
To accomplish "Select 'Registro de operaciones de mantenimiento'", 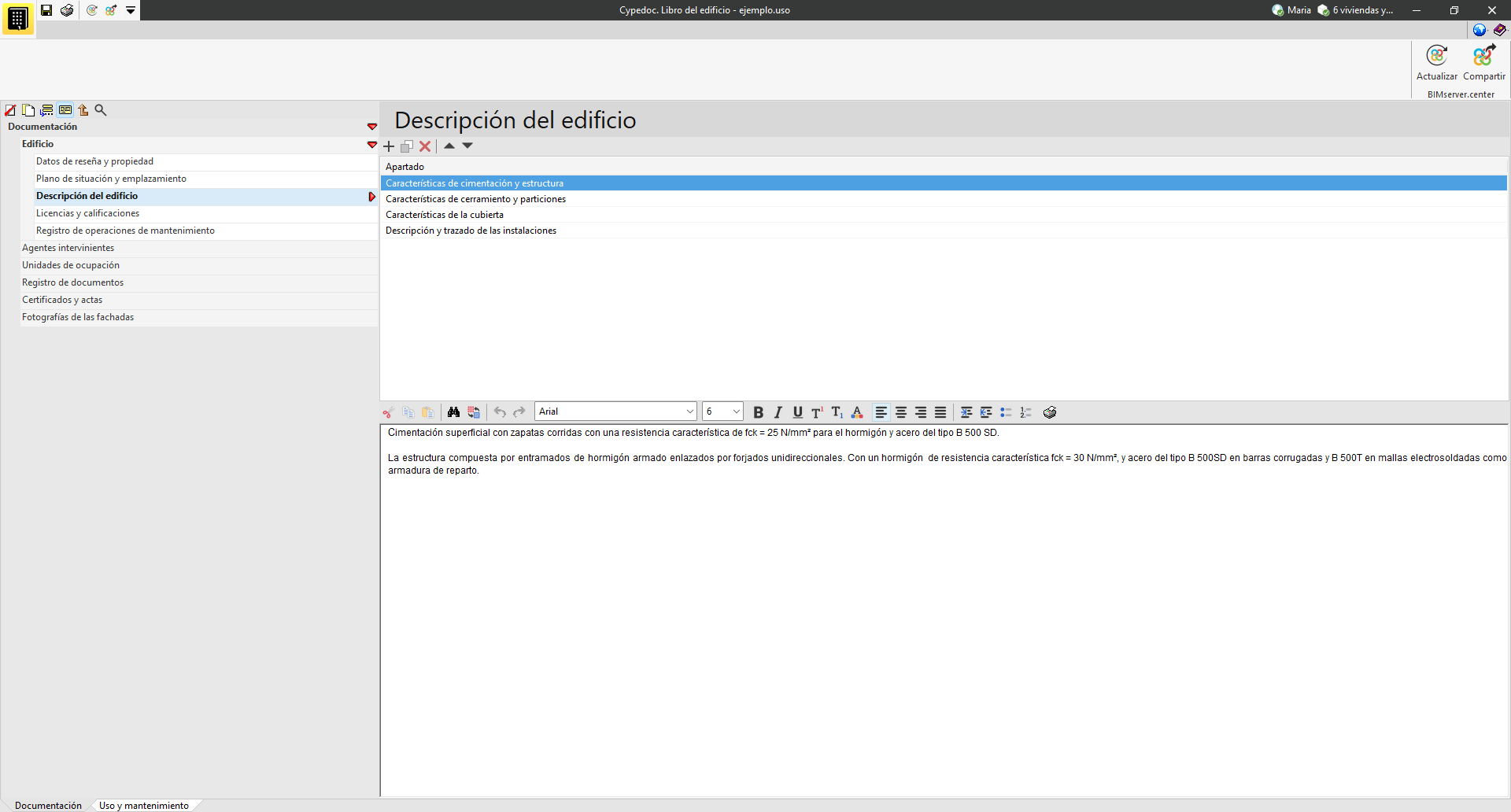I will point(206,231).
